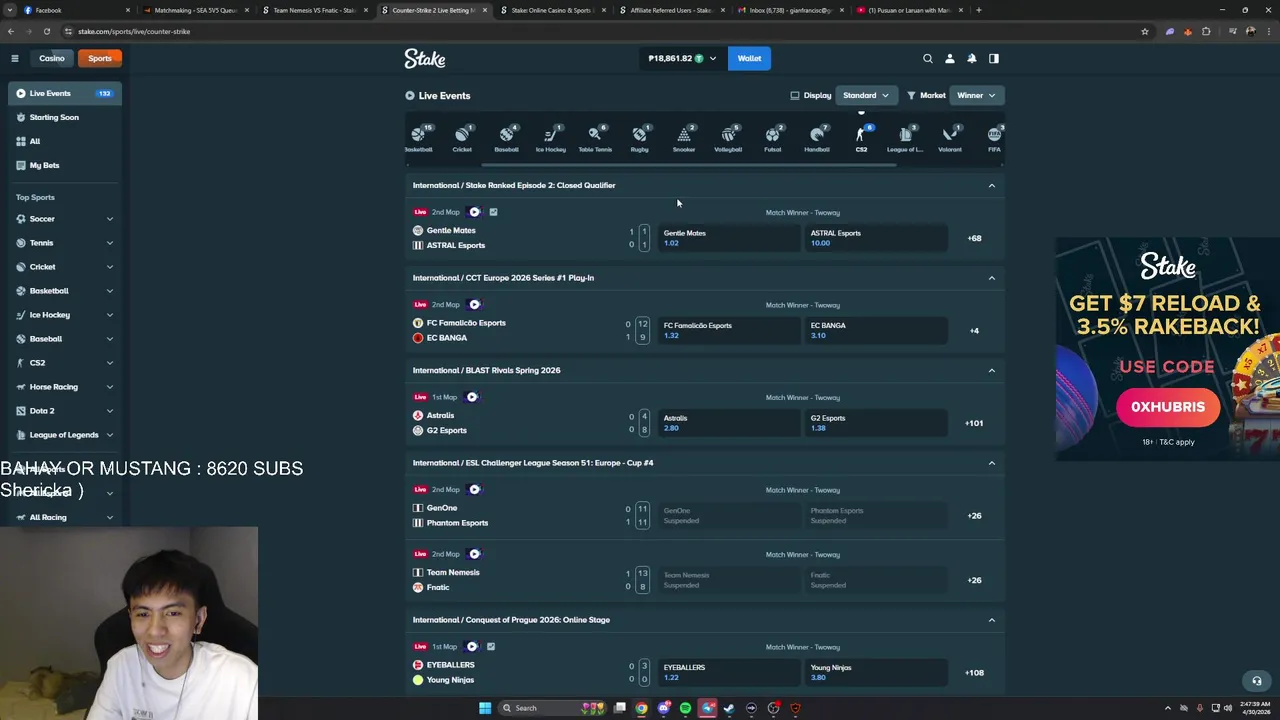Bet on EC BANGA at 3.10
1280x720 pixels.
click(x=874, y=330)
